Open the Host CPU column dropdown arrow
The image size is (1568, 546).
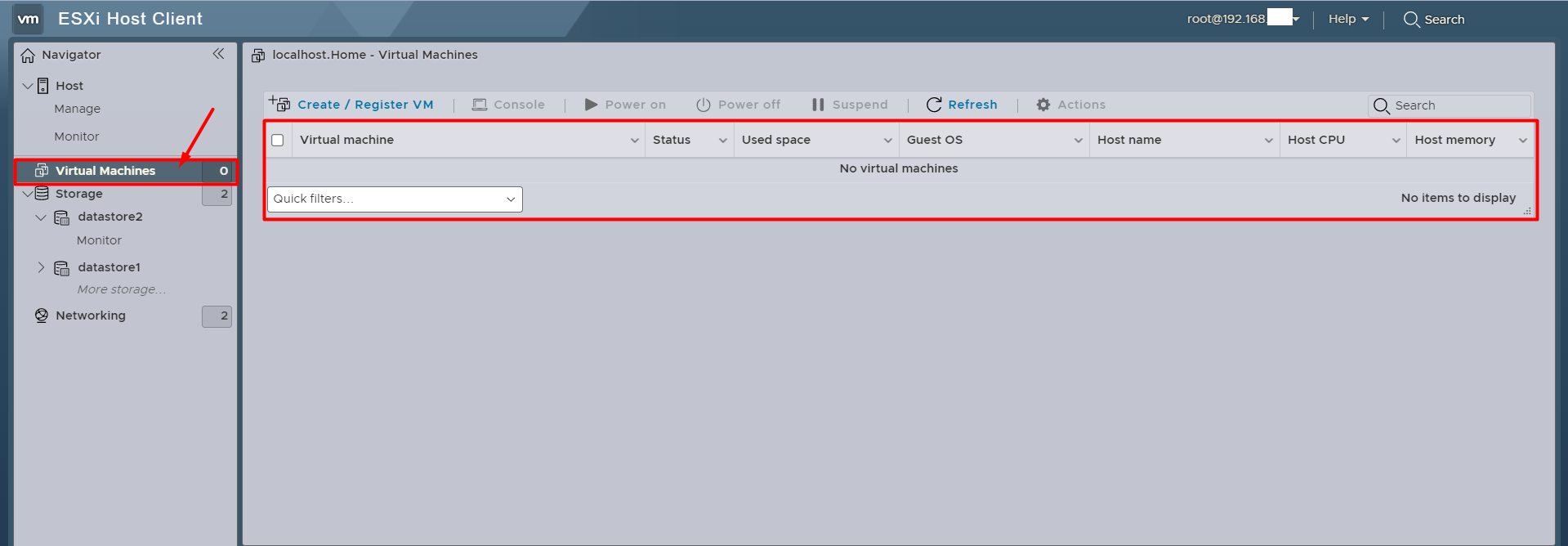tap(1396, 141)
